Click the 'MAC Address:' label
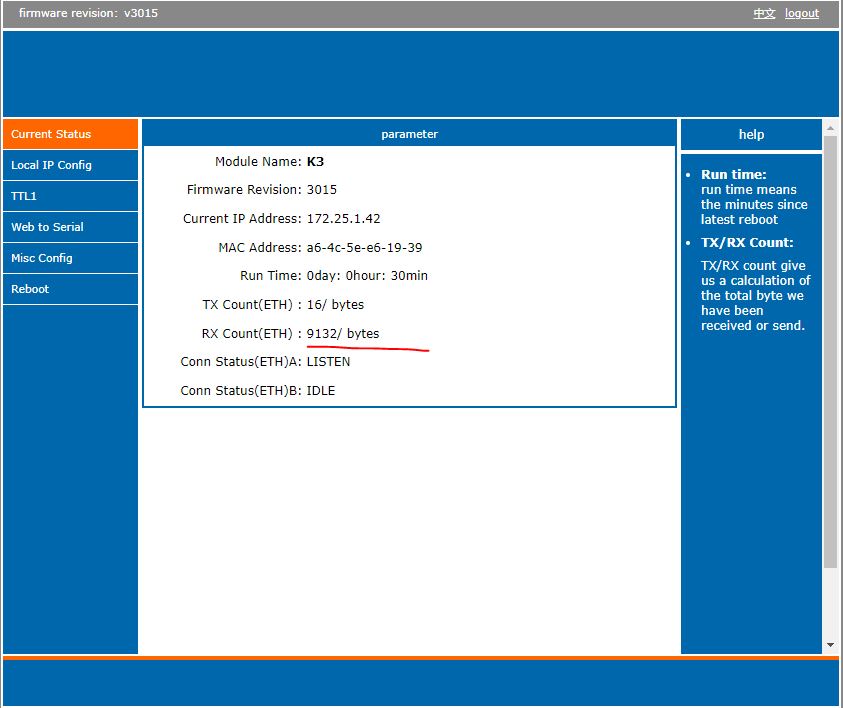The height and width of the screenshot is (708, 843). point(260,248)
